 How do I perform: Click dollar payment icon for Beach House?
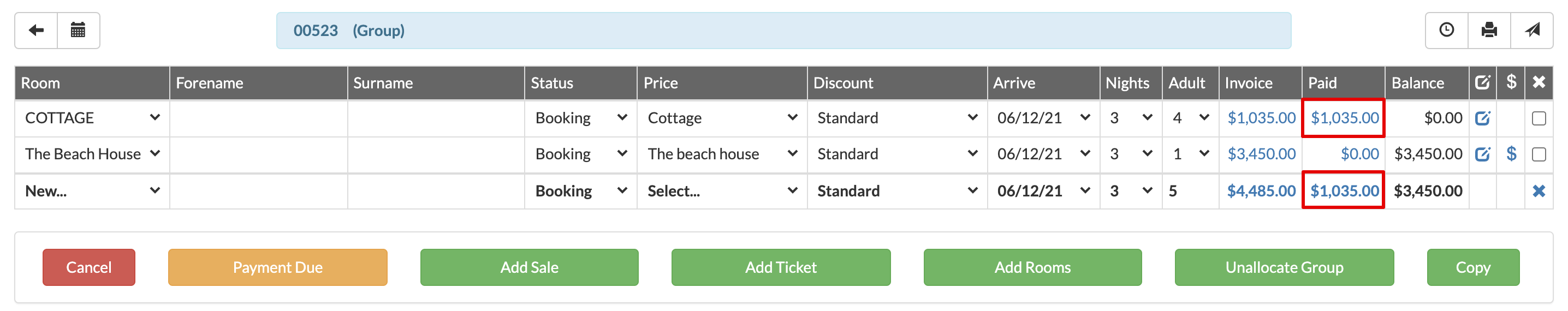(x=1511, y=154)
